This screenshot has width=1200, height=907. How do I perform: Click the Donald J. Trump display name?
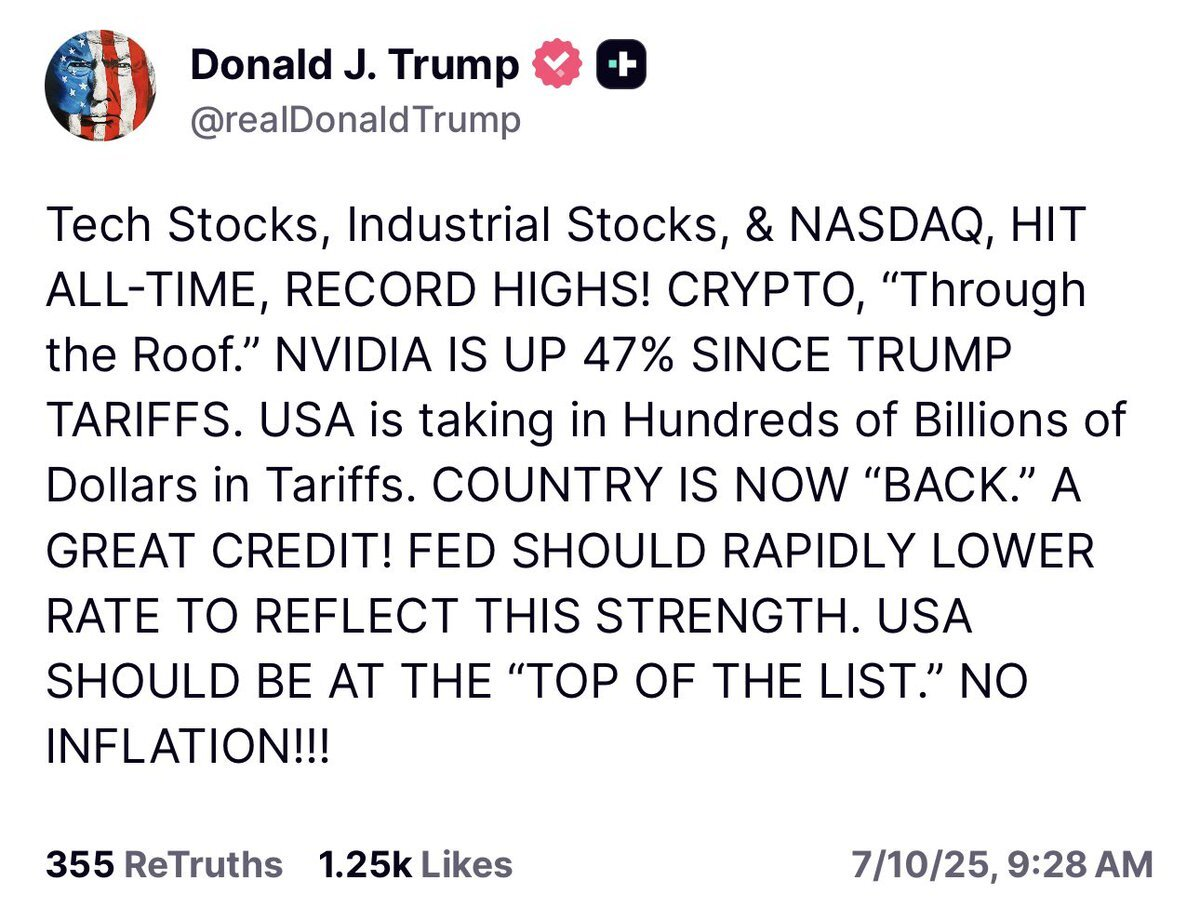pos(352,64)
